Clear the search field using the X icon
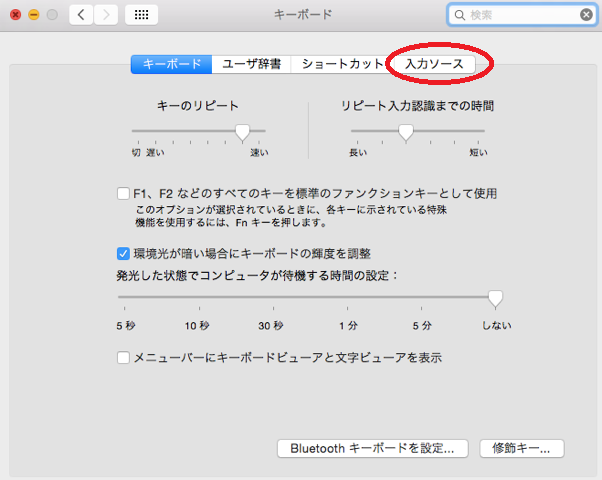 [x=586, y=15]
